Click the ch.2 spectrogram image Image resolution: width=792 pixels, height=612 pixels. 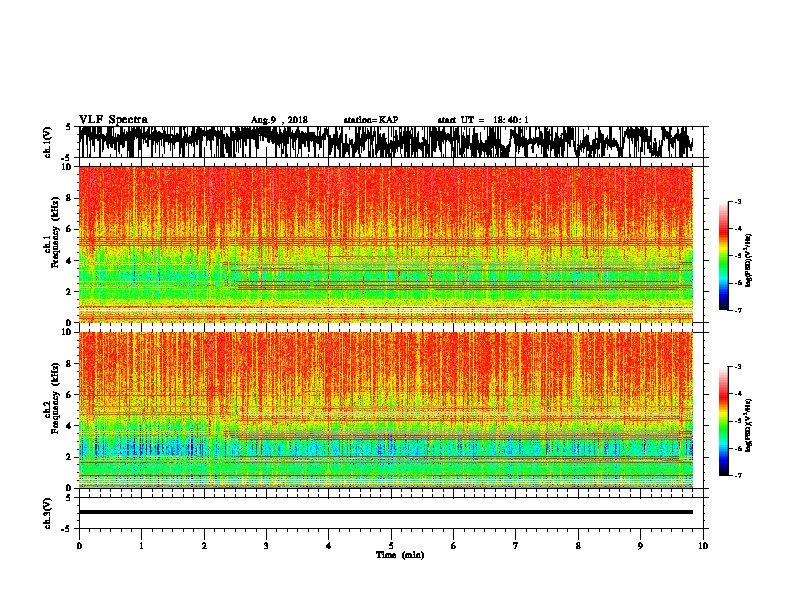(x=386, y=410)
